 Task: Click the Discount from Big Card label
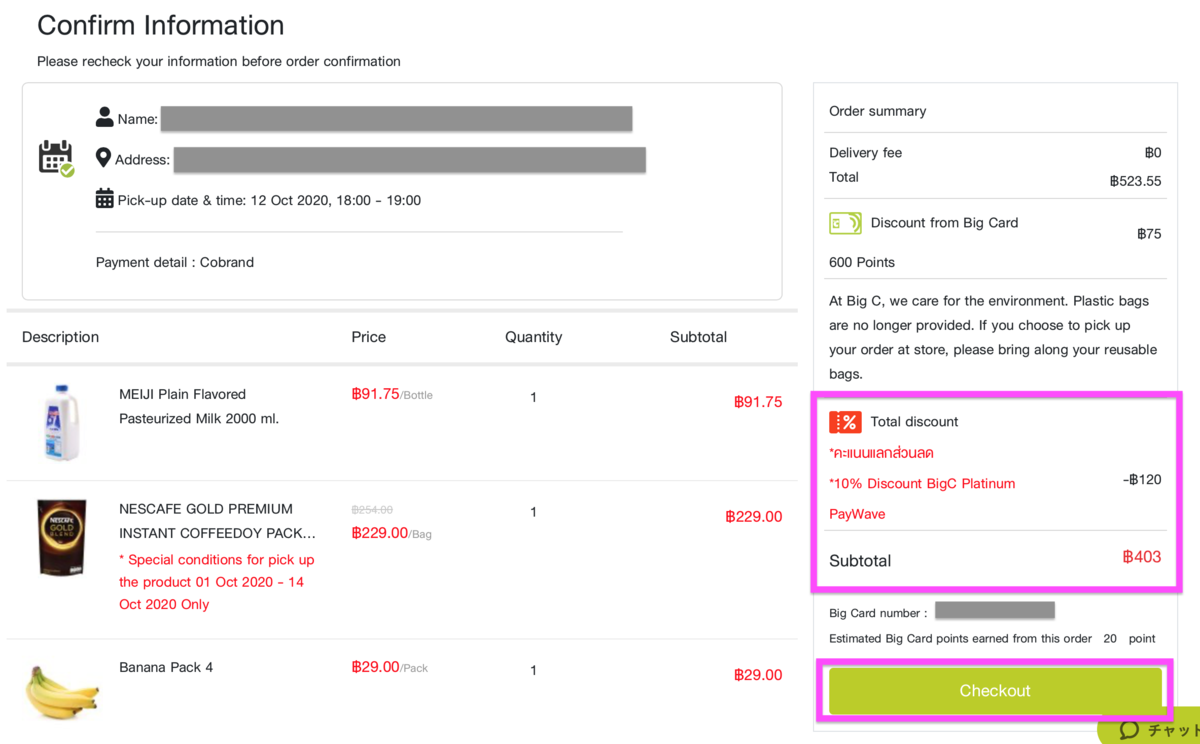click(x=944, y=223)
